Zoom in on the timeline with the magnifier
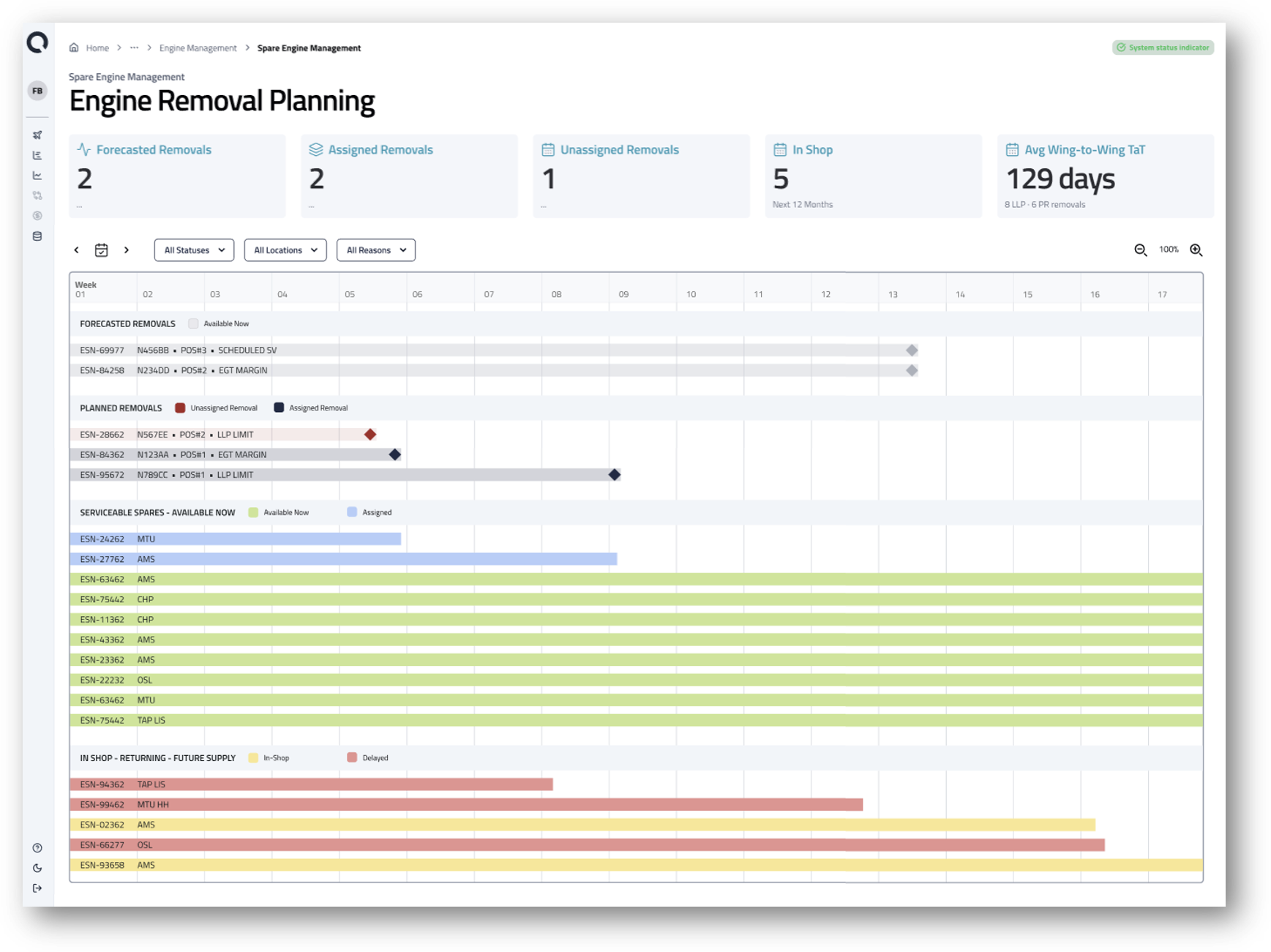1271x952 pixels. click(1196, 250)
